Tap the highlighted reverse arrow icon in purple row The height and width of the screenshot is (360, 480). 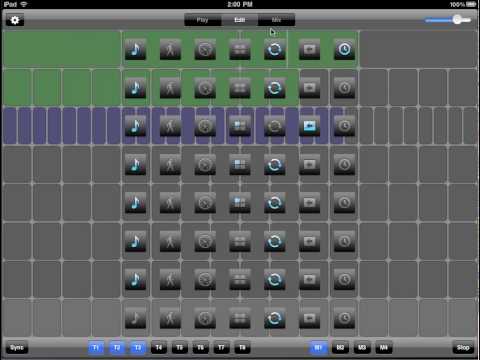(310, 126)
